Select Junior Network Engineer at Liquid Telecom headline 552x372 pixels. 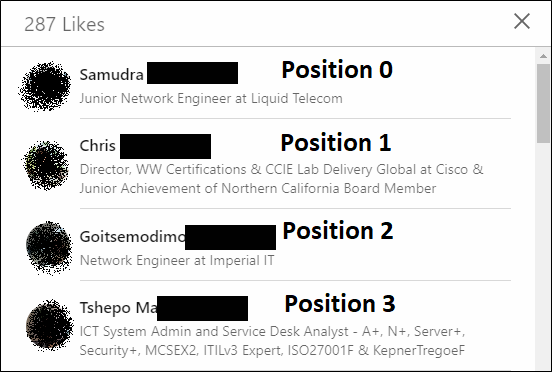tap(211, 98)
